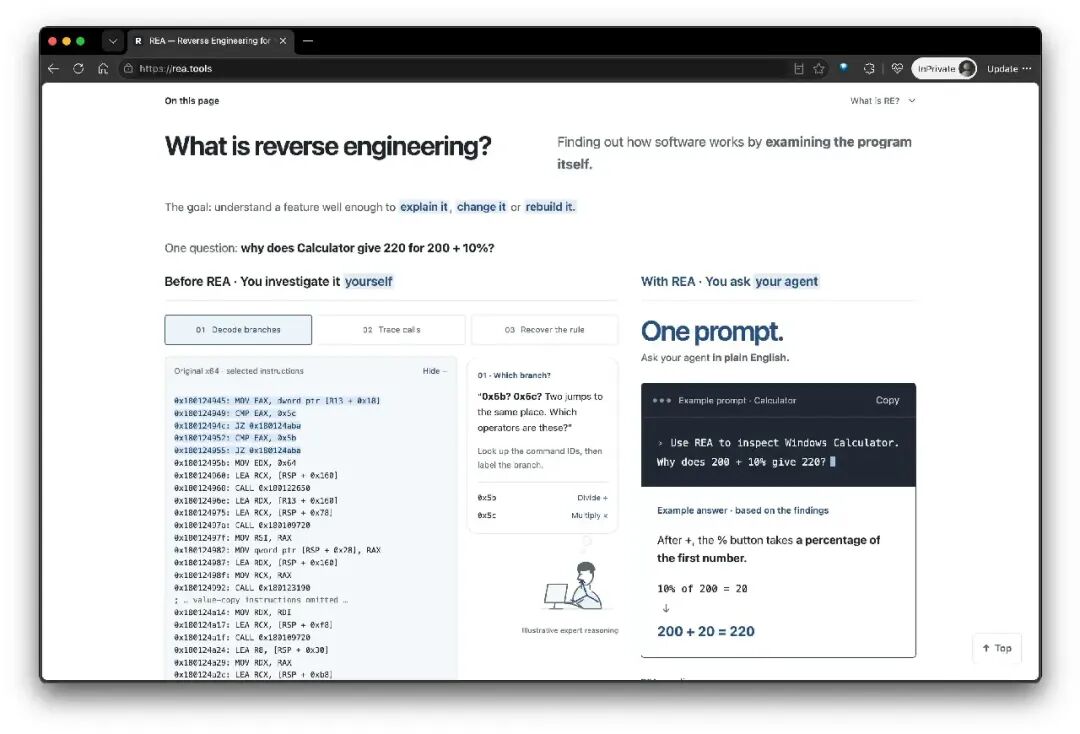Click the 'CMP EAX, 0x5c' instruction line
This screenshot has width=1080, height=734.
pyautogui.click(x=235, y=413)
